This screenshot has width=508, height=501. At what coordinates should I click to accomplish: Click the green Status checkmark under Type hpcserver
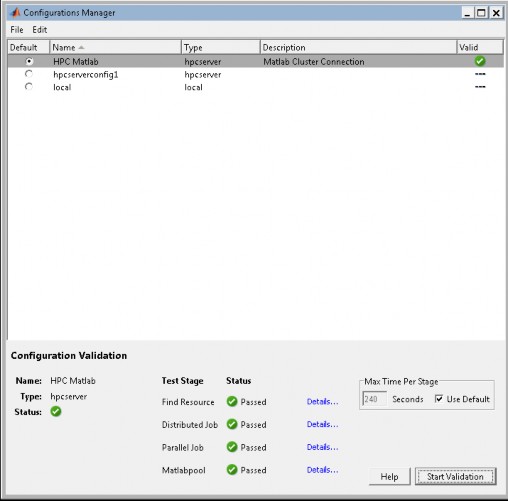(x=56, y=412)
